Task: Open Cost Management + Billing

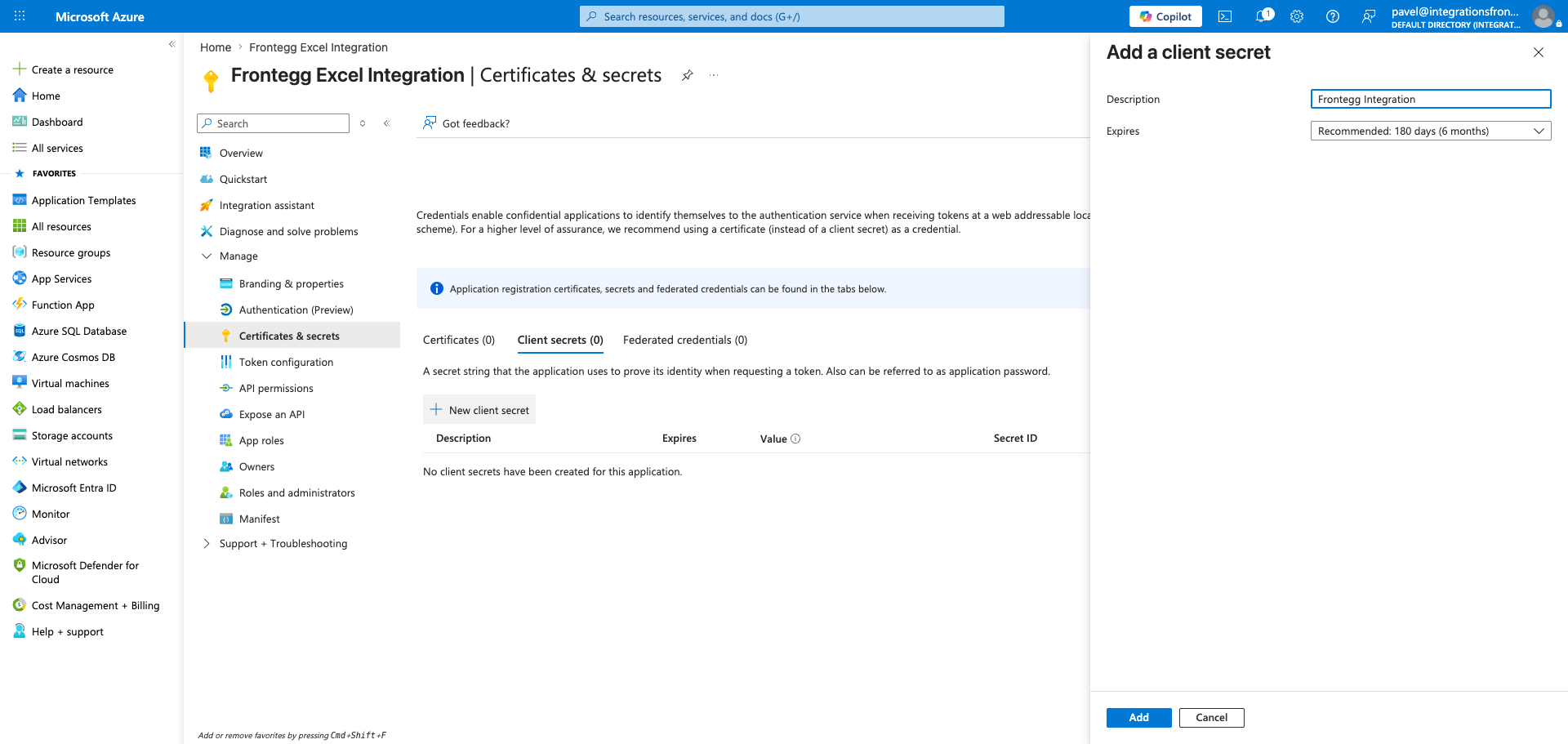Action: pos(96,605)
